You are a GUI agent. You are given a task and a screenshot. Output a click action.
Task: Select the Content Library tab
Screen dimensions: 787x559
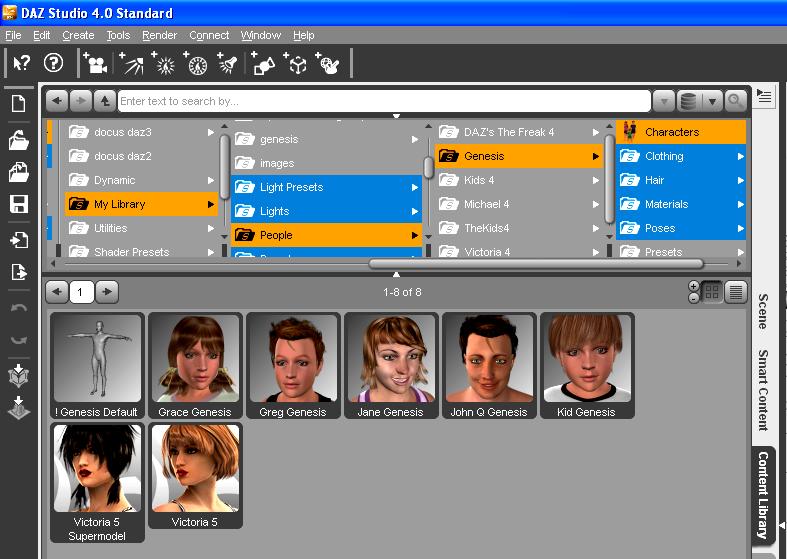click(x=763, y=495)
